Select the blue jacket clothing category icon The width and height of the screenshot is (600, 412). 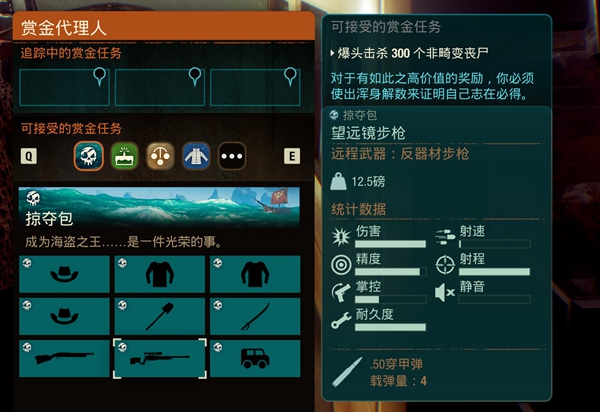tap(196, 156)
